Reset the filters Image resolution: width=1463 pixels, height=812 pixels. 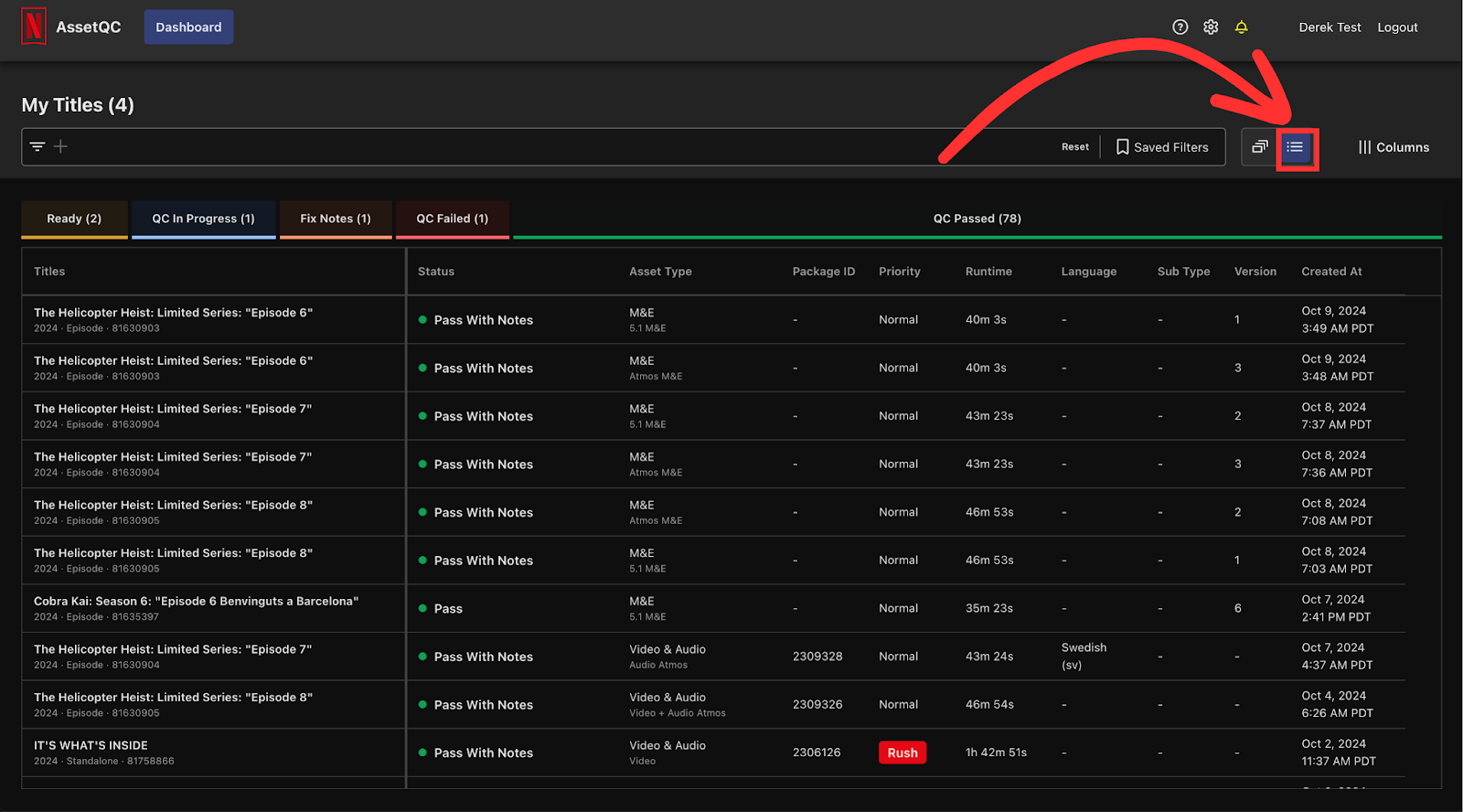click(x=1075, y=147)
